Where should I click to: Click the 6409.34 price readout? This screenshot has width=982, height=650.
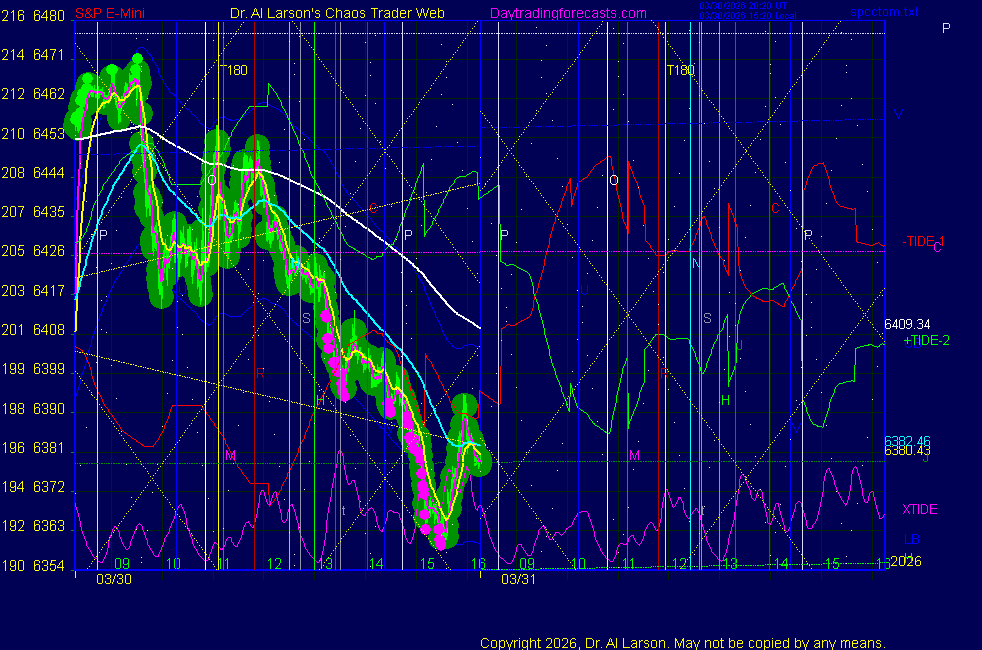907,324
